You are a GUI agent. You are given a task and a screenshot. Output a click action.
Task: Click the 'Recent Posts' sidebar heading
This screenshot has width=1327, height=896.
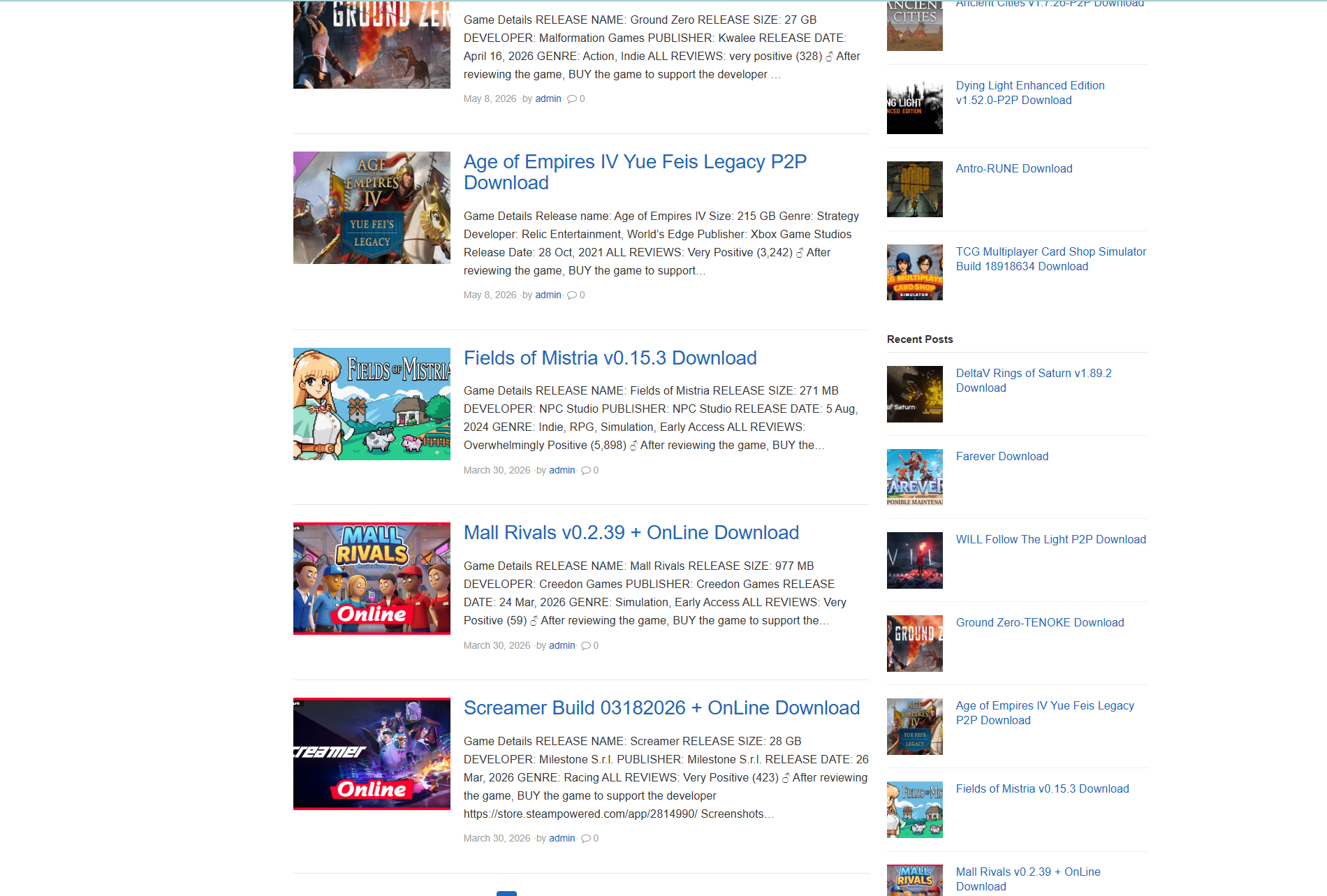tap(920, 339)
